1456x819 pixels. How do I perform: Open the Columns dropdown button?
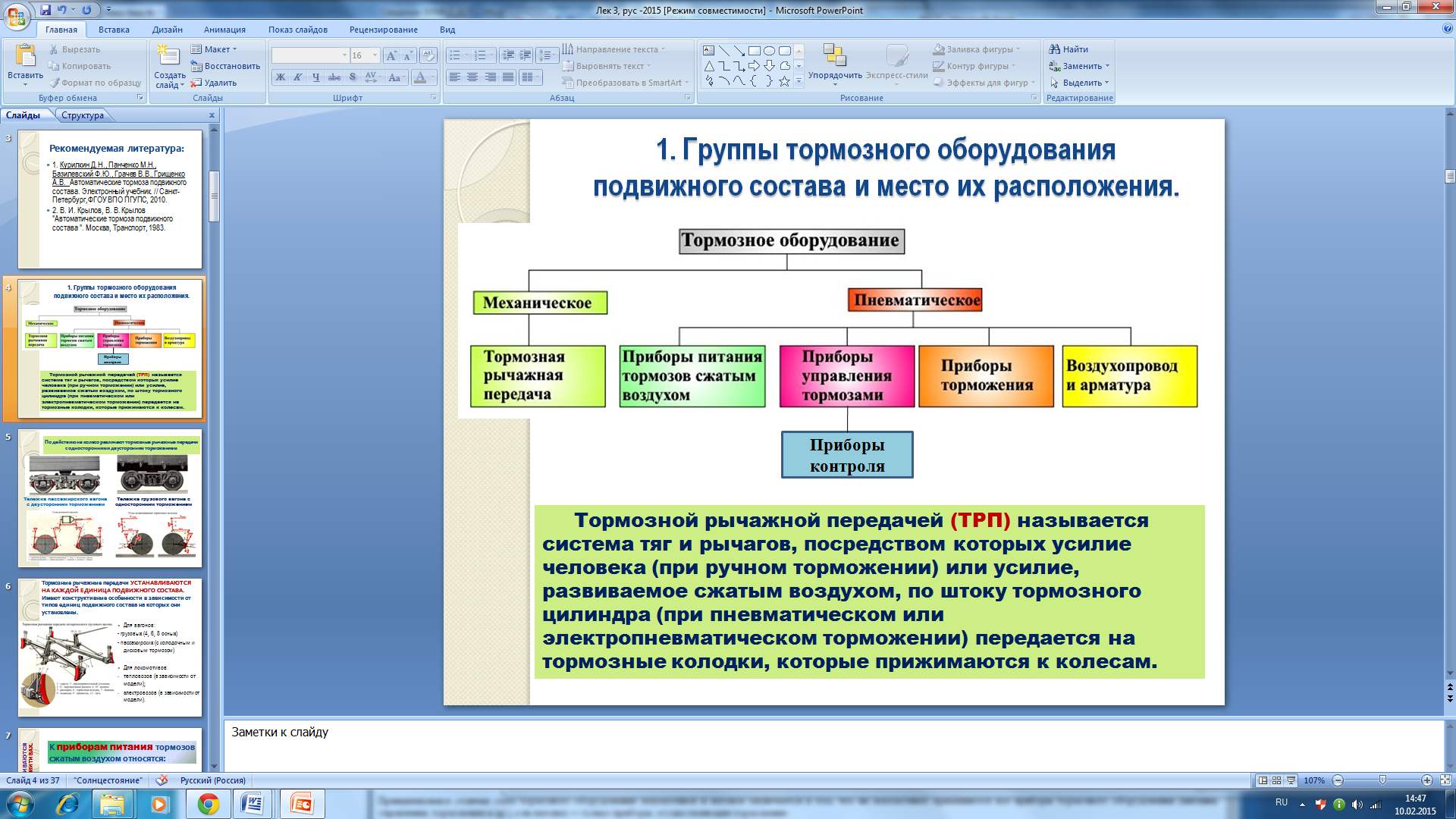531,77
